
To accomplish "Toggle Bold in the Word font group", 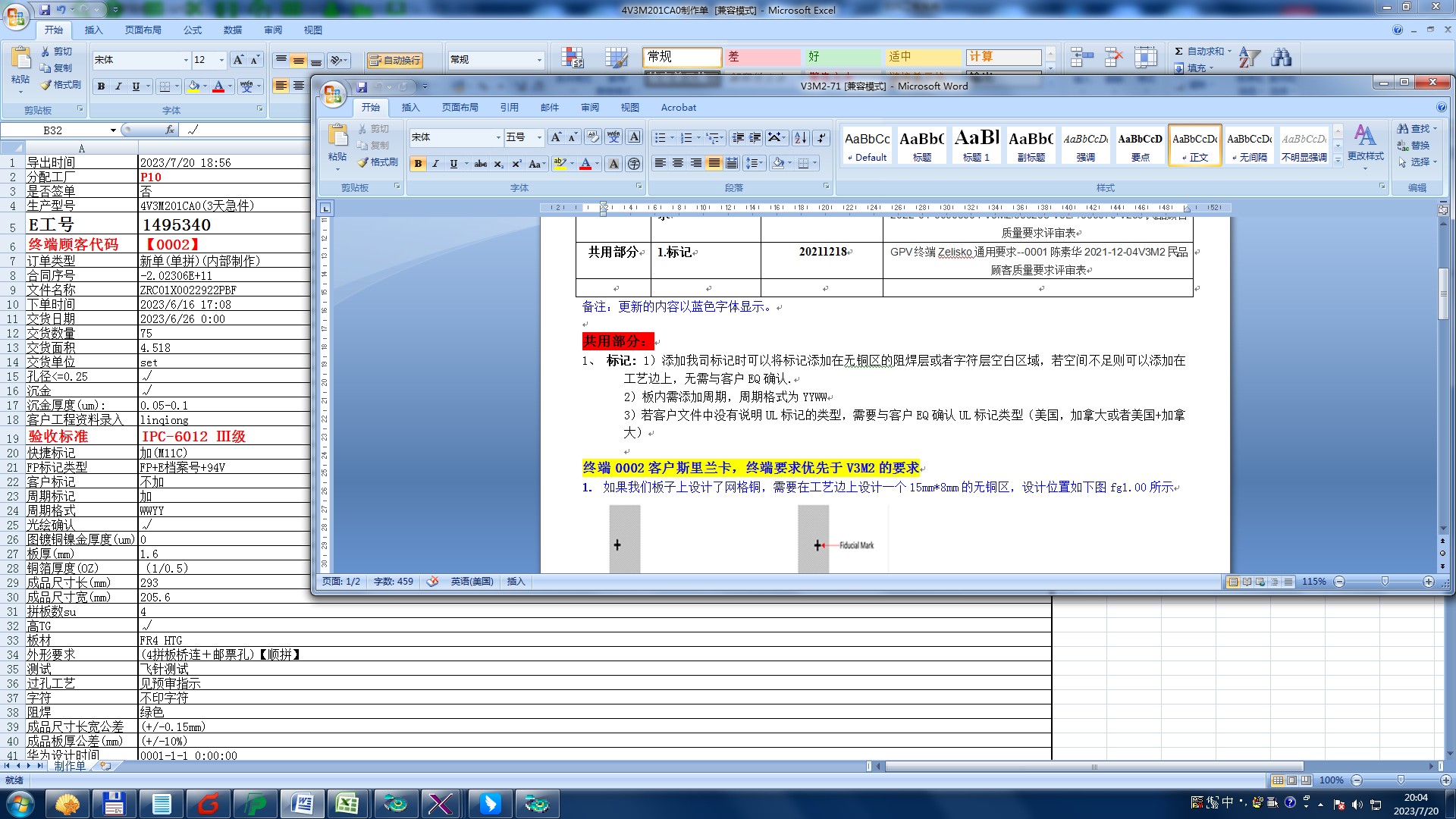I will pyautogui.click(x=418, y=164).
